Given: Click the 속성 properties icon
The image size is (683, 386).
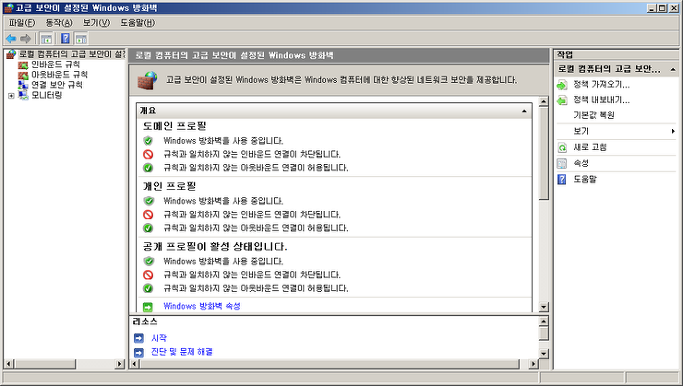Looking at the screenshot, I should coord(562,163).
